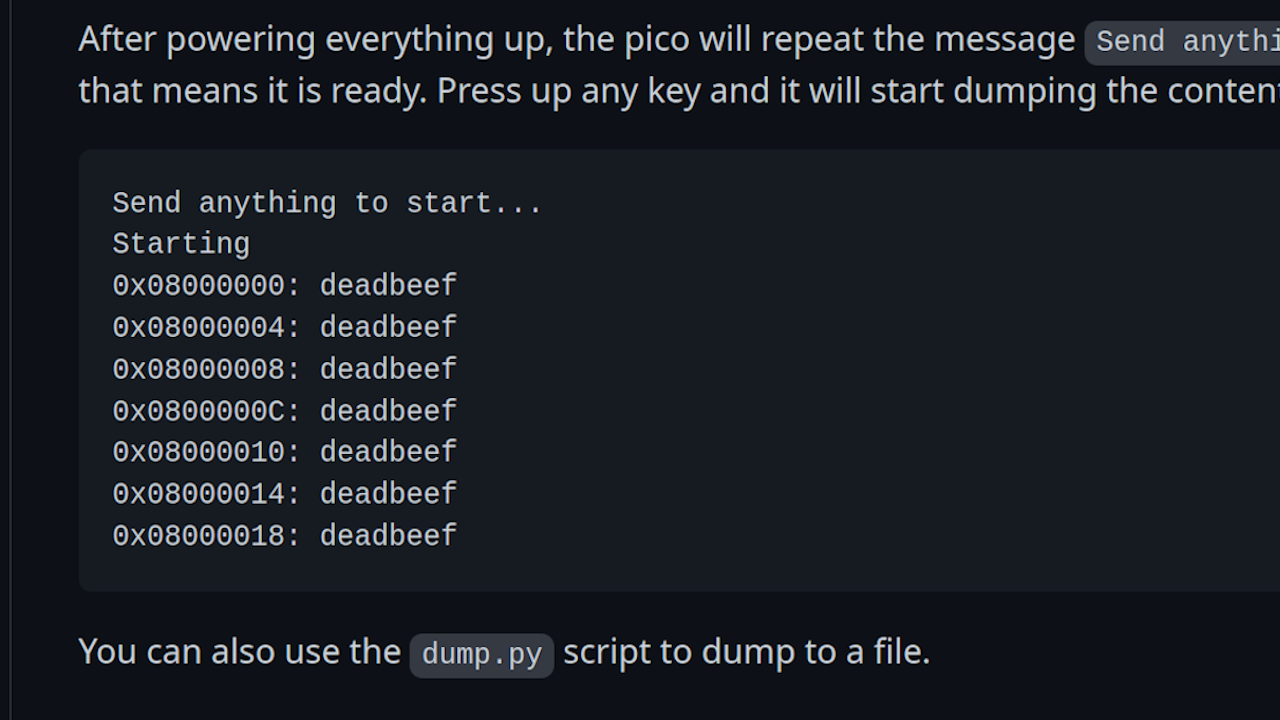Click the Send anything to start... output line

(327, 203)
